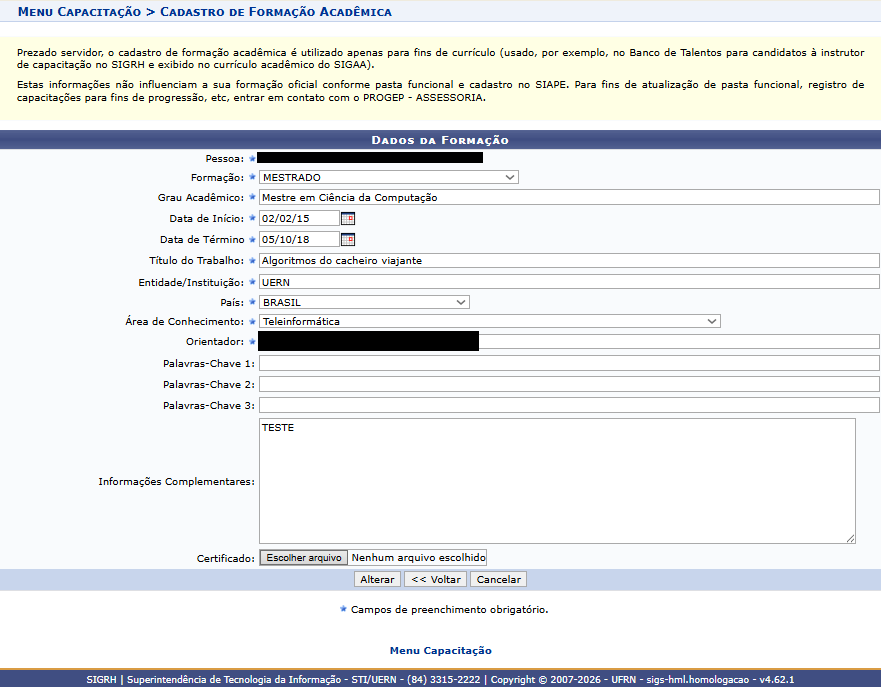
Task: Click the 'Dados da Formação' section header
Action: (440, 140)
